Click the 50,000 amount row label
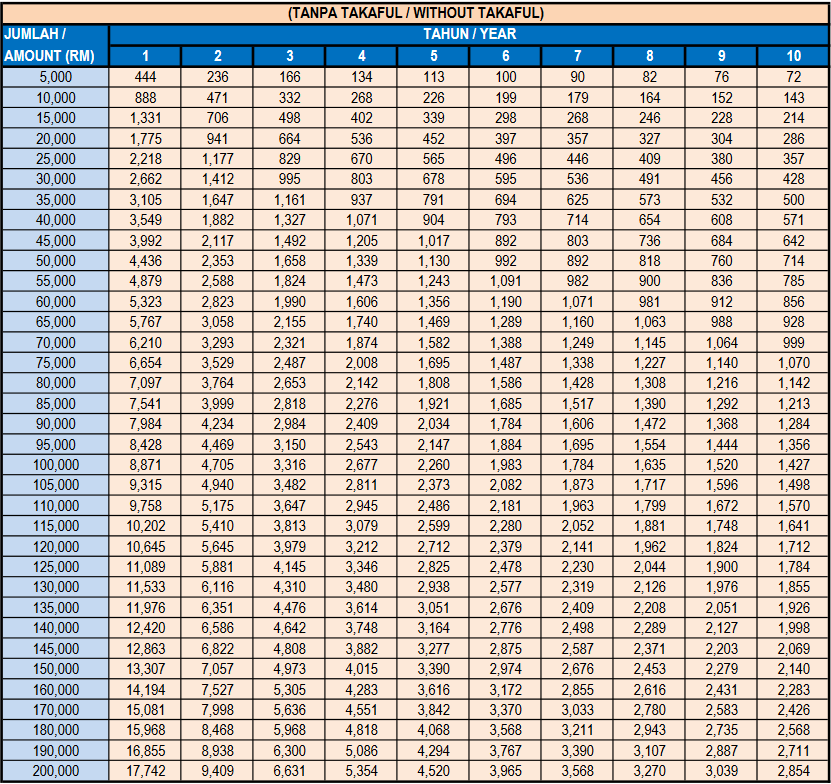 (55, 261)
